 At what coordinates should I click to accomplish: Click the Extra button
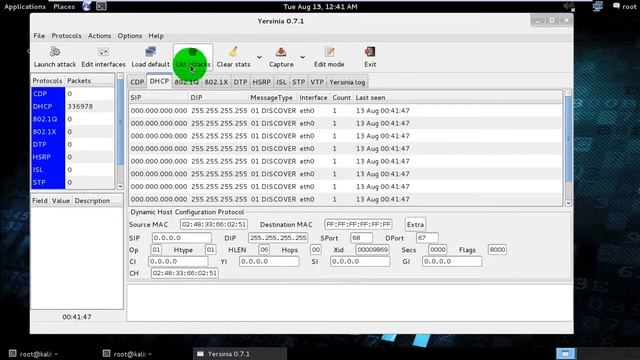click(415, 224)
